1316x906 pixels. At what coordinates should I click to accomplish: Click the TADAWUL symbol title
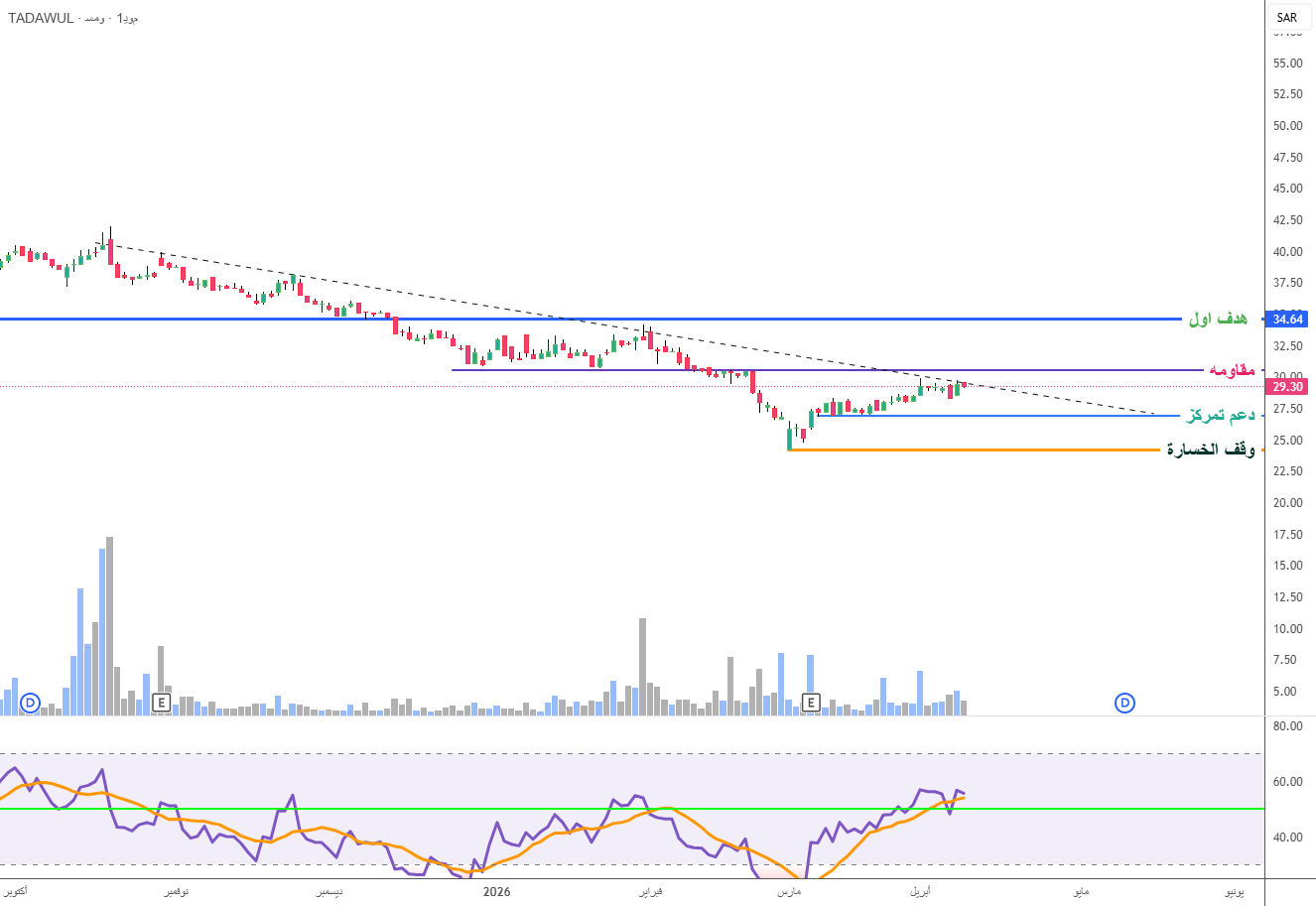coord(41,18)
